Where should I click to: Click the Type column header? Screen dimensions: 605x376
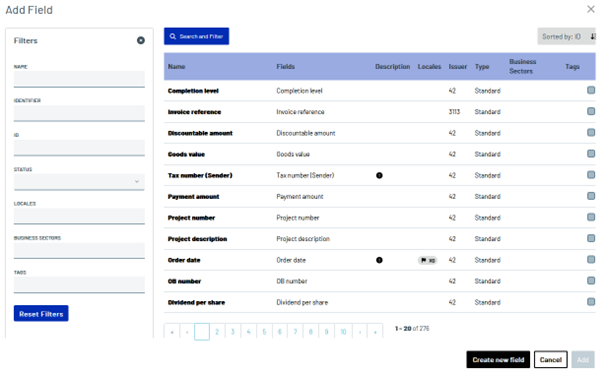pos(482,67)
